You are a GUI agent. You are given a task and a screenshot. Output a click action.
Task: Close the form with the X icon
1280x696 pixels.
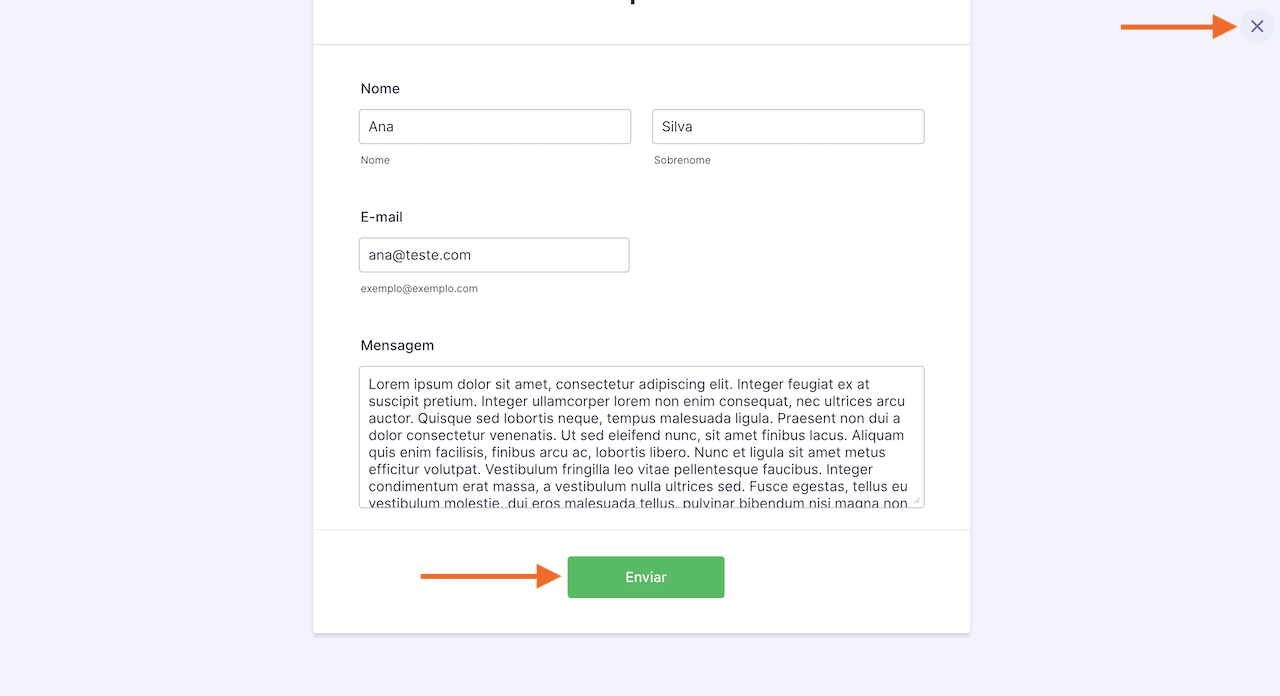tap(1257, 27)
